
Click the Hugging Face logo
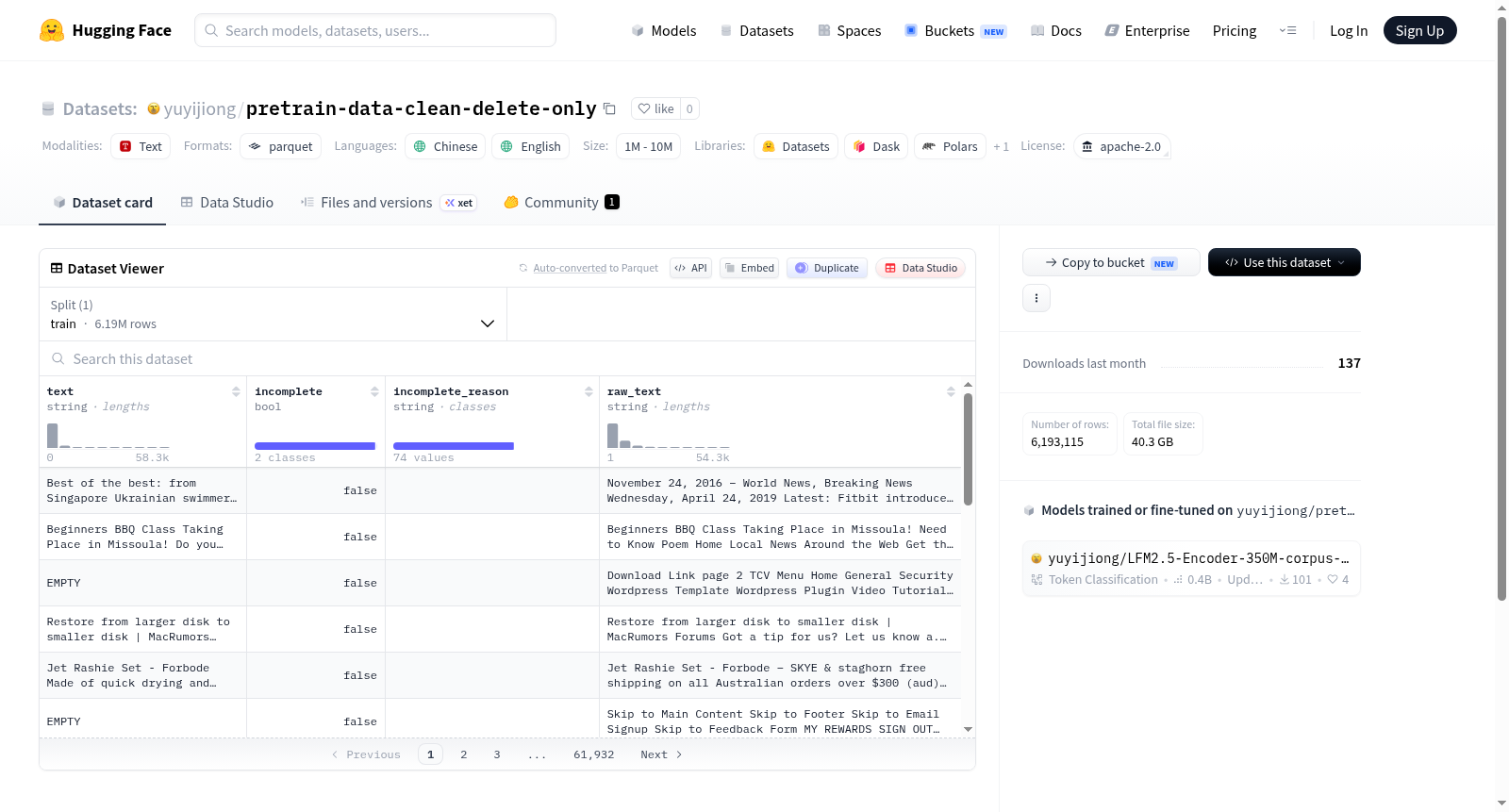(105, 30)
